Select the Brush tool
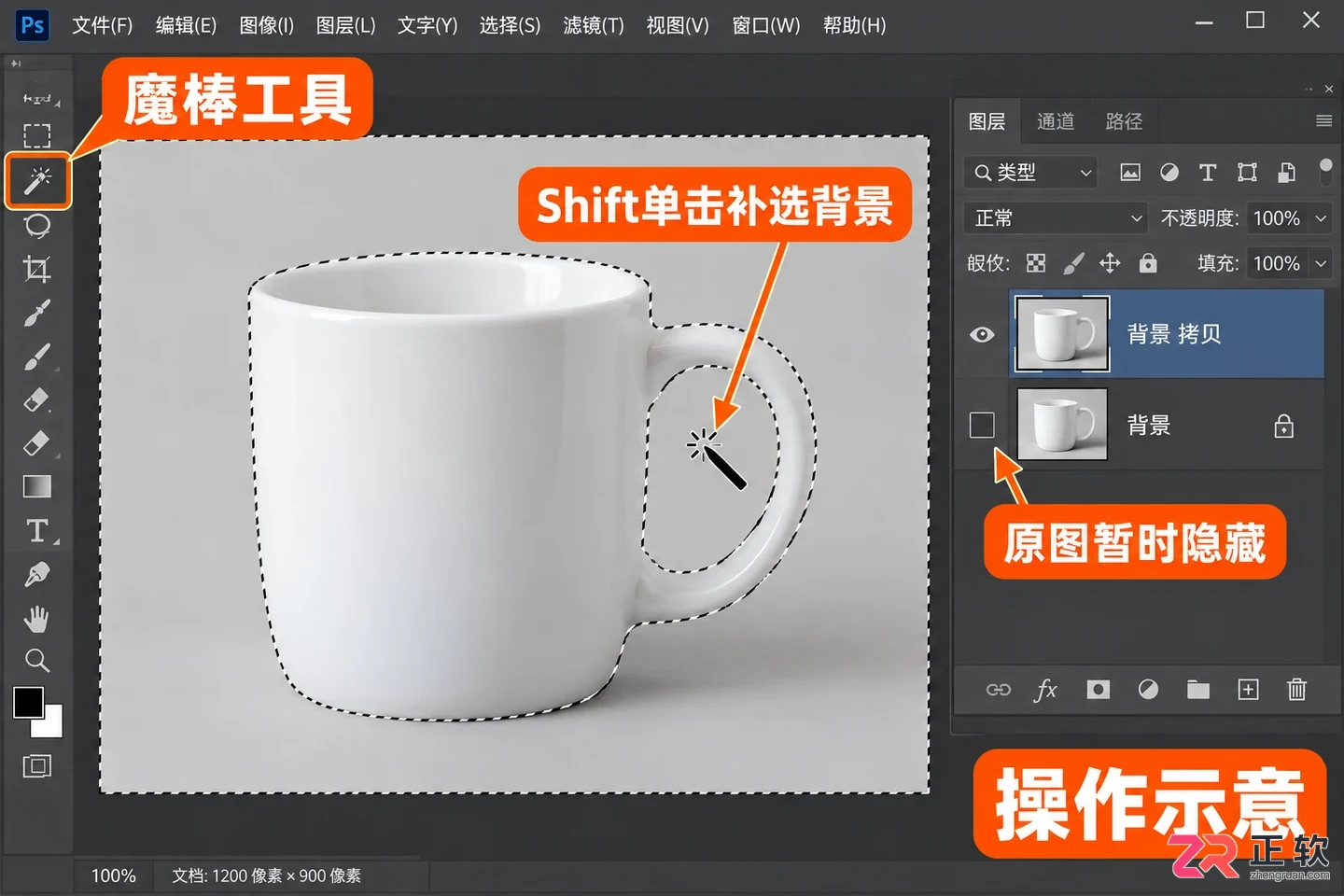This screenshot has width=1344, height=896. click(37, 357)
